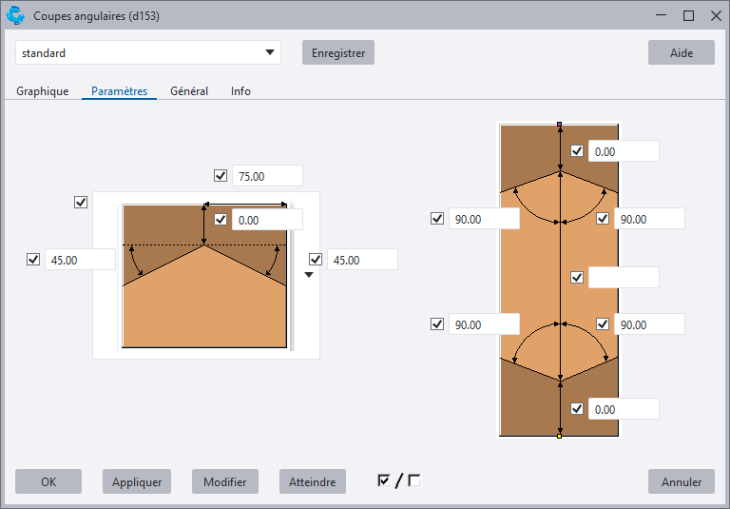Select the Info tab
The width and height of the screenshot is (730, 509).
241,91
